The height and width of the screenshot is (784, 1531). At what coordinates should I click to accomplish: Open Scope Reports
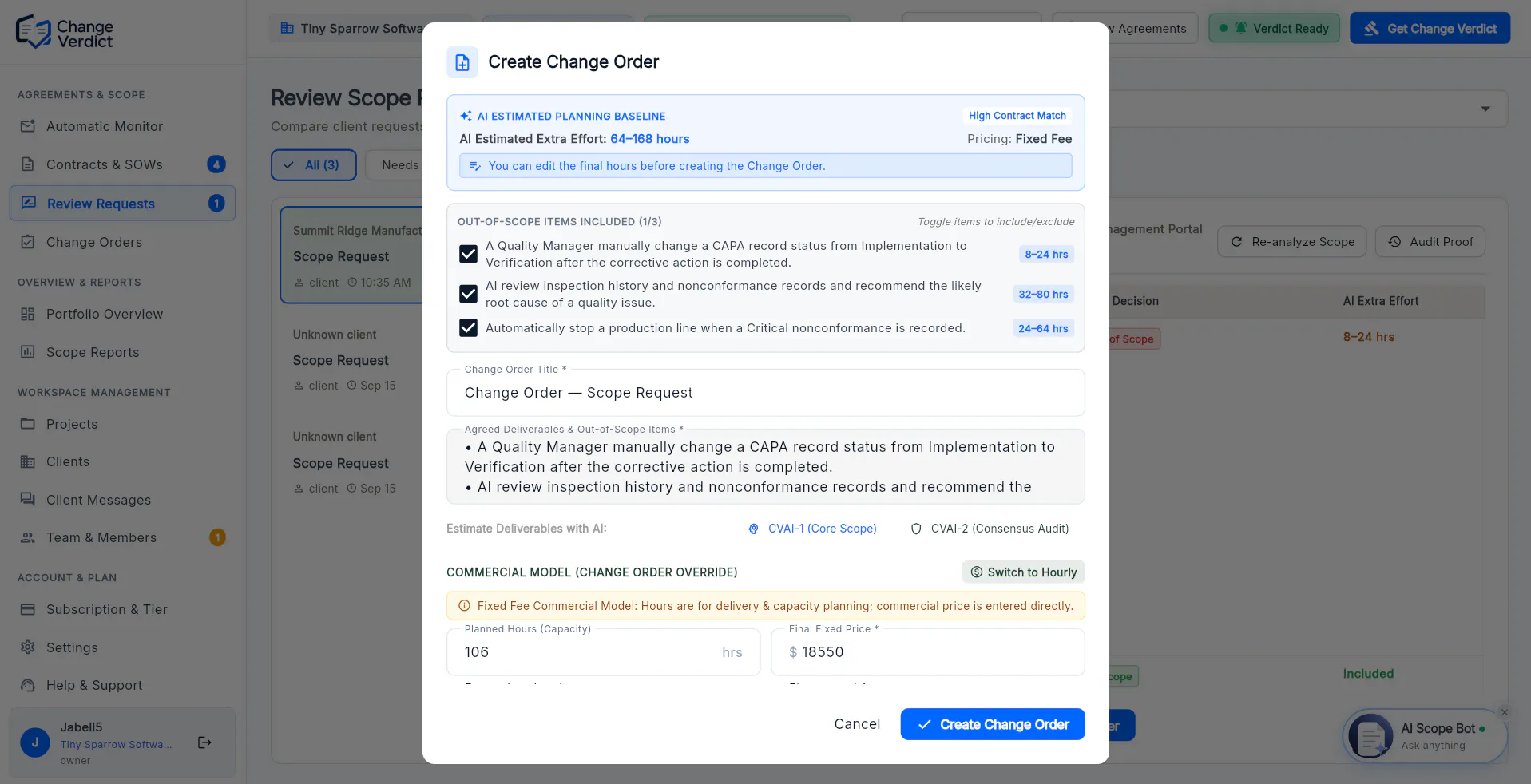[122, 352]
